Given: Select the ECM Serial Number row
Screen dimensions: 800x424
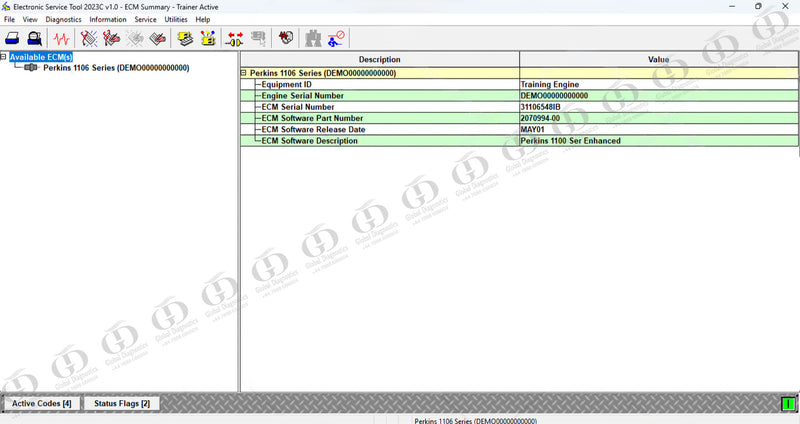Looking at the screenshot, I should [x=519, y=107].
